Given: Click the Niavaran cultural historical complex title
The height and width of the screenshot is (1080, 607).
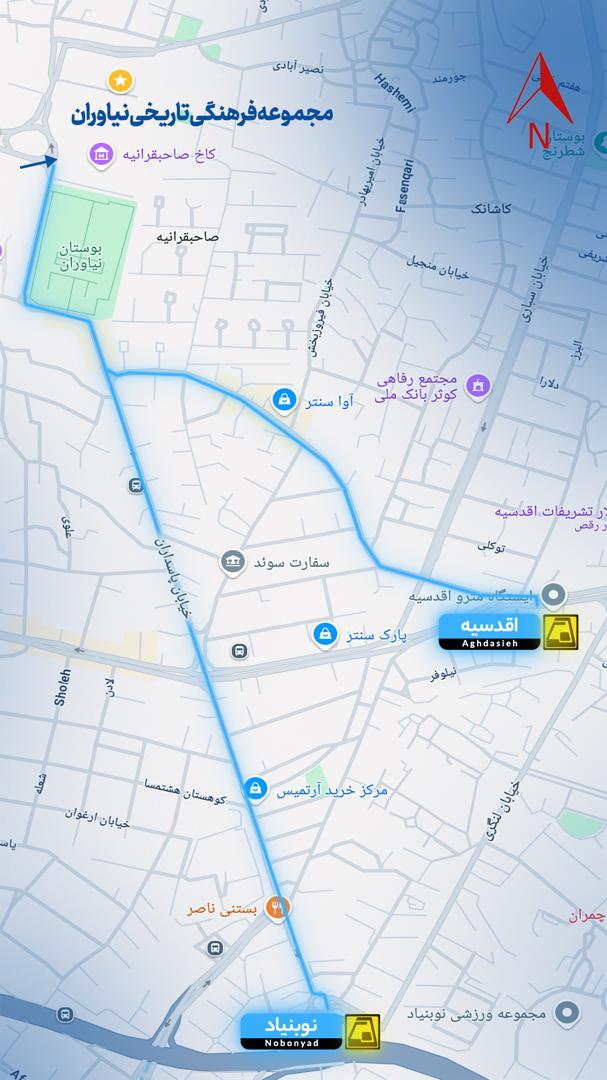Looking at the screenshot, I should (202, 114).
